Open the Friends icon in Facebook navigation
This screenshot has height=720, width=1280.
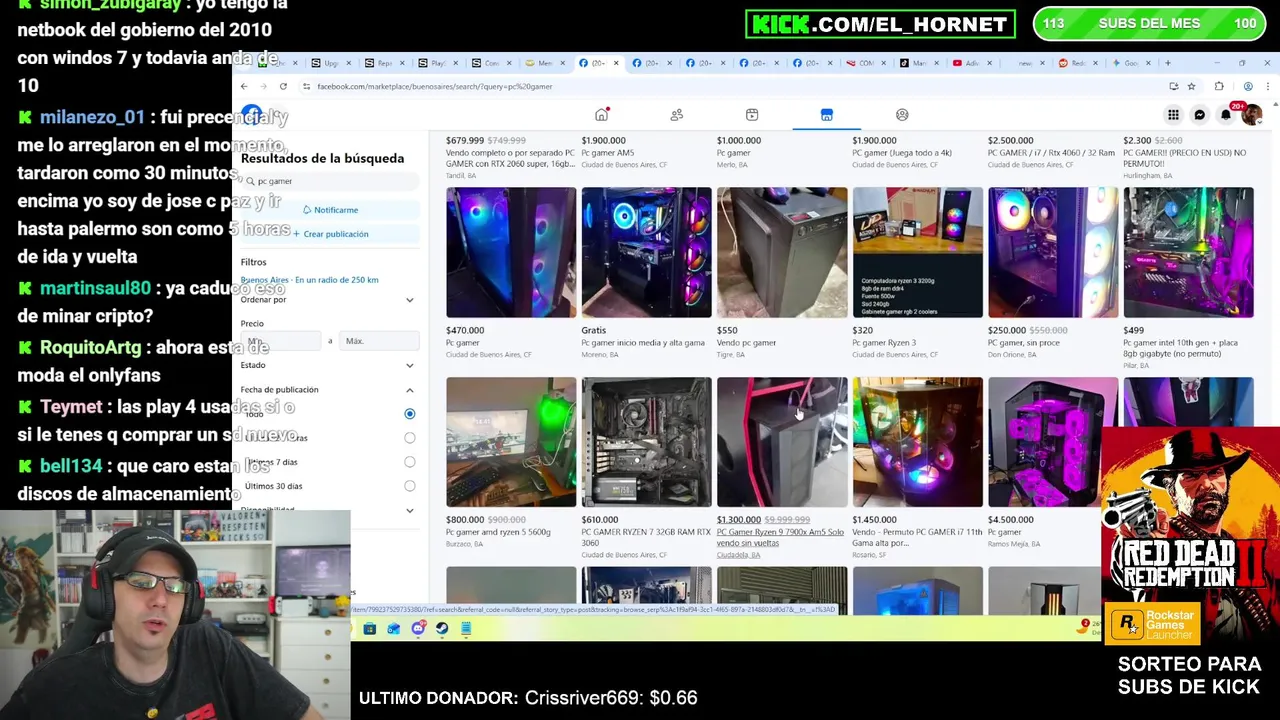click(x=677, y=115)
